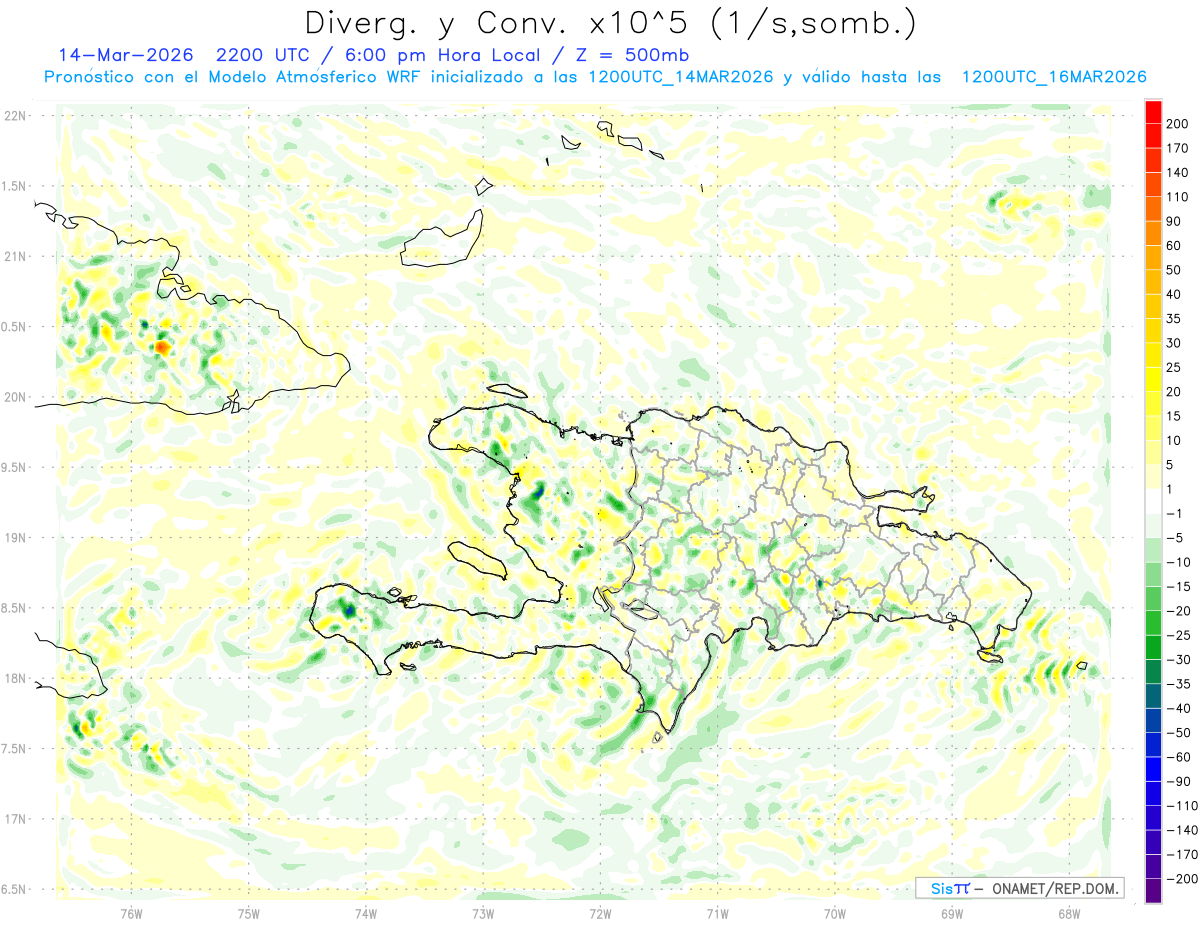The image size is (1200, 927).
Task: Click the "21N" latitude label
Action: tap(14, 256)
